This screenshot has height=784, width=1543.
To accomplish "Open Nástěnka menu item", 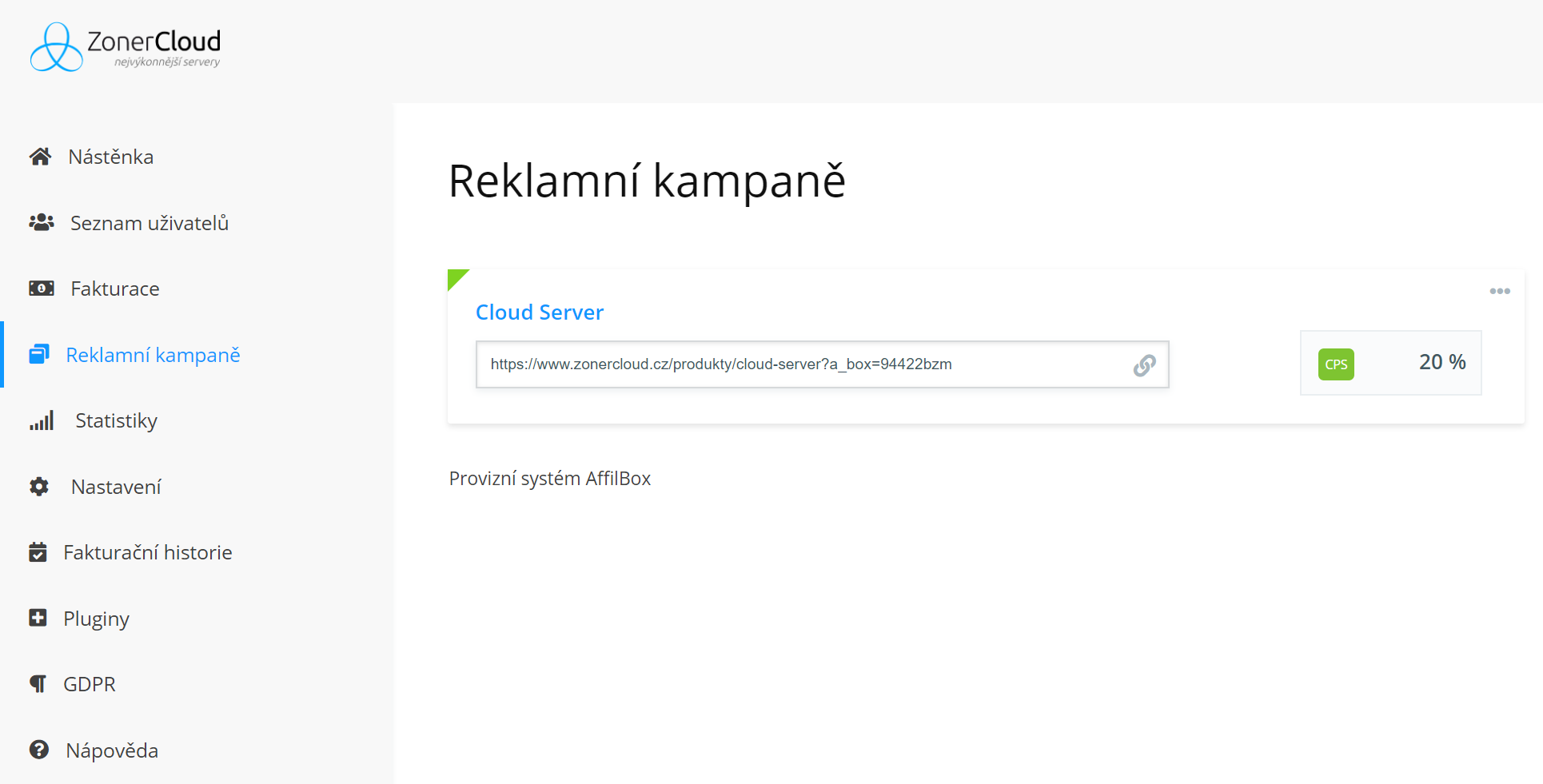I will (x=110, y=157).
